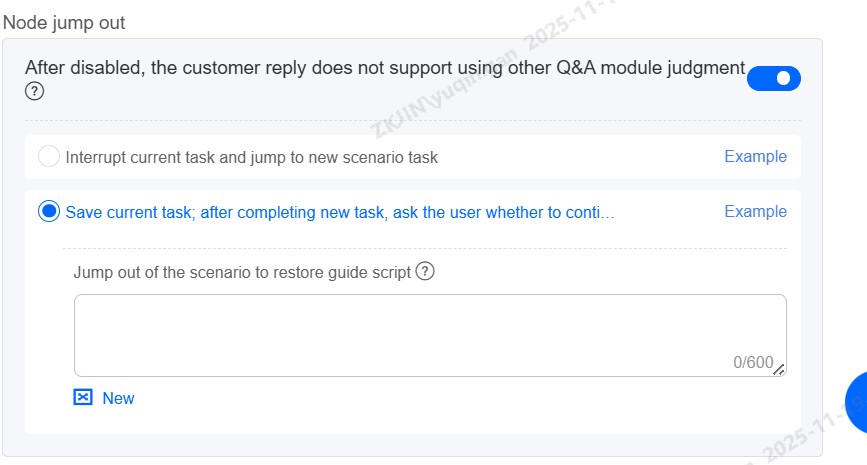Select the Interrupt current task radio button
The height and width of the screenshot is (465, 867).
tap(48, 157)
